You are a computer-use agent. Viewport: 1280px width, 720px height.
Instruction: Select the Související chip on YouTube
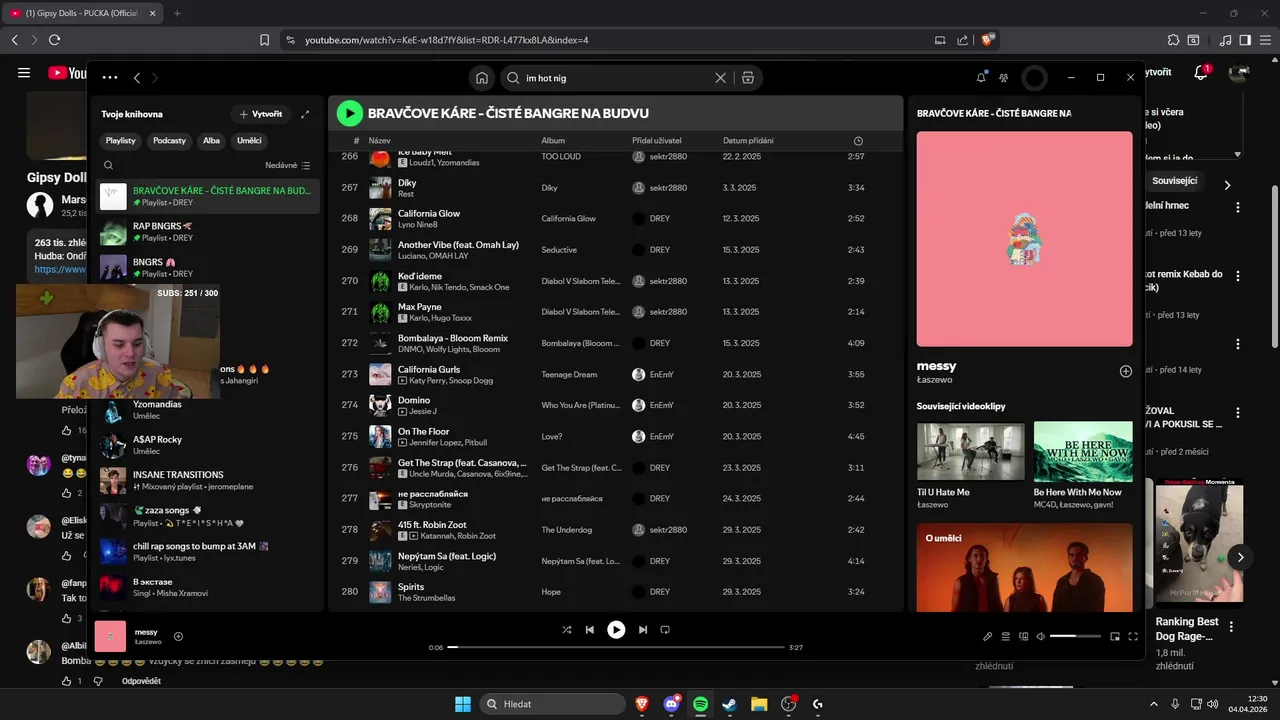pos(1175,182)
